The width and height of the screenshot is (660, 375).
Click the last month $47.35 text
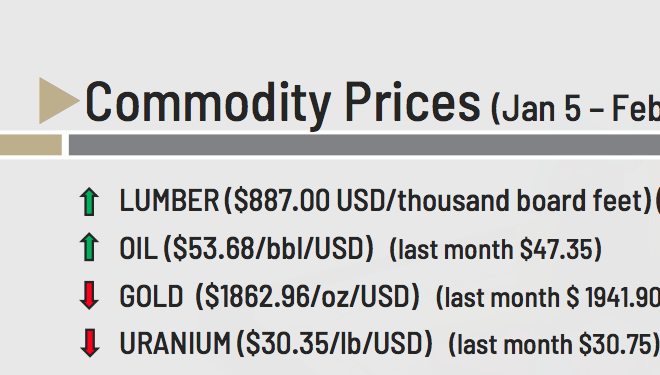pos(495,249)
